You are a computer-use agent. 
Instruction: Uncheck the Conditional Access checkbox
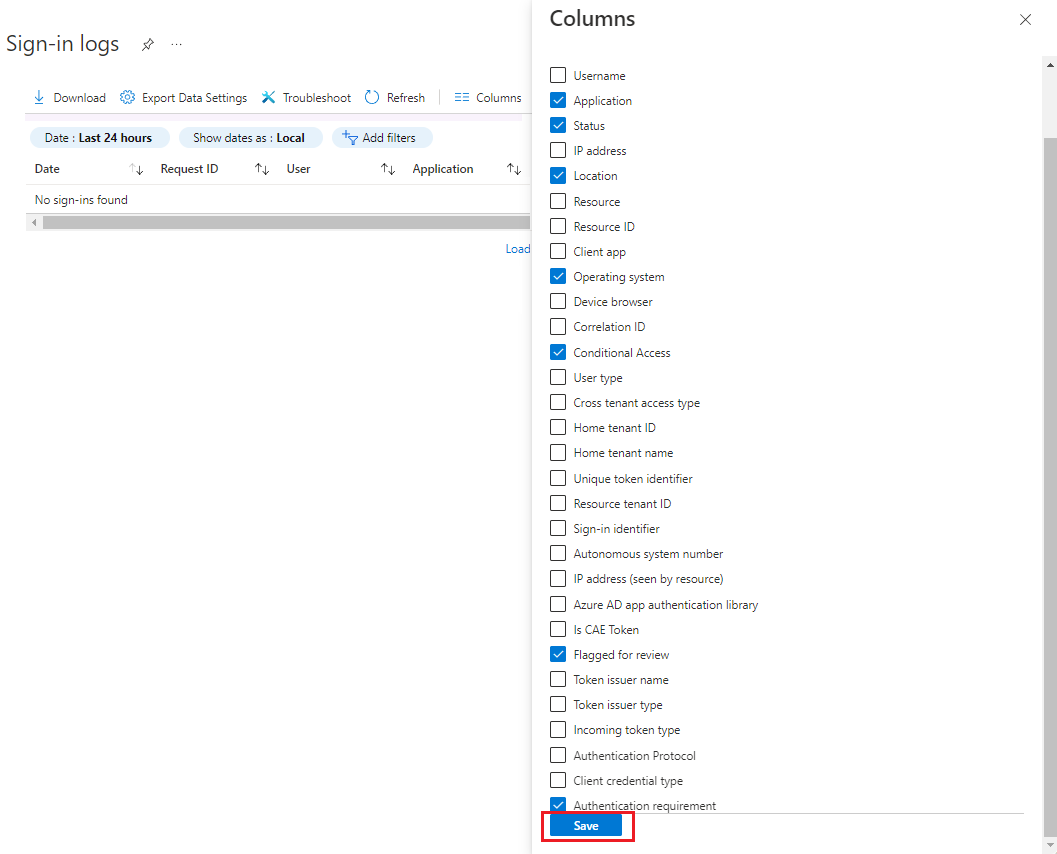[x=558, y=353]
